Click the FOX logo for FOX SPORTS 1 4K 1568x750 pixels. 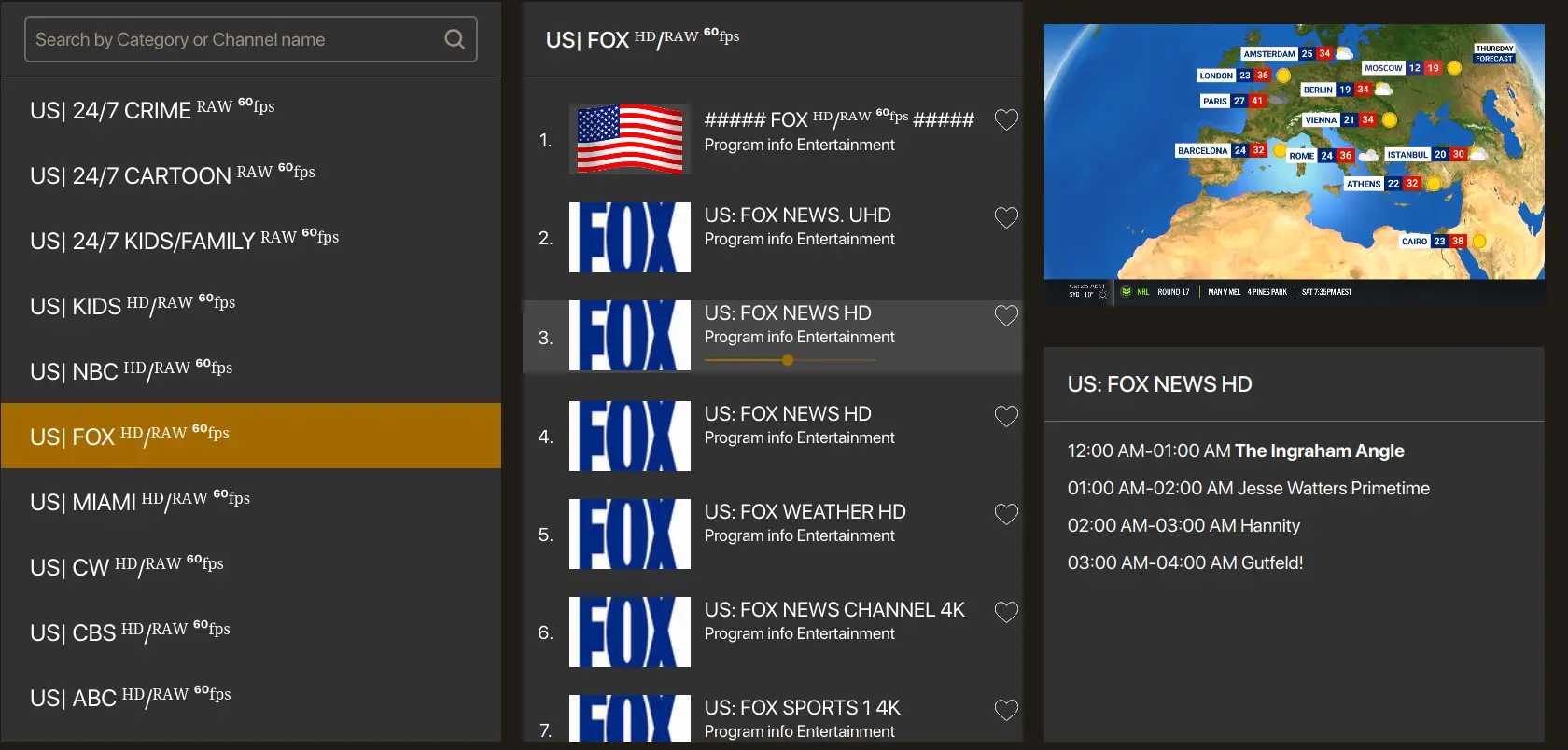click(630, 718)
